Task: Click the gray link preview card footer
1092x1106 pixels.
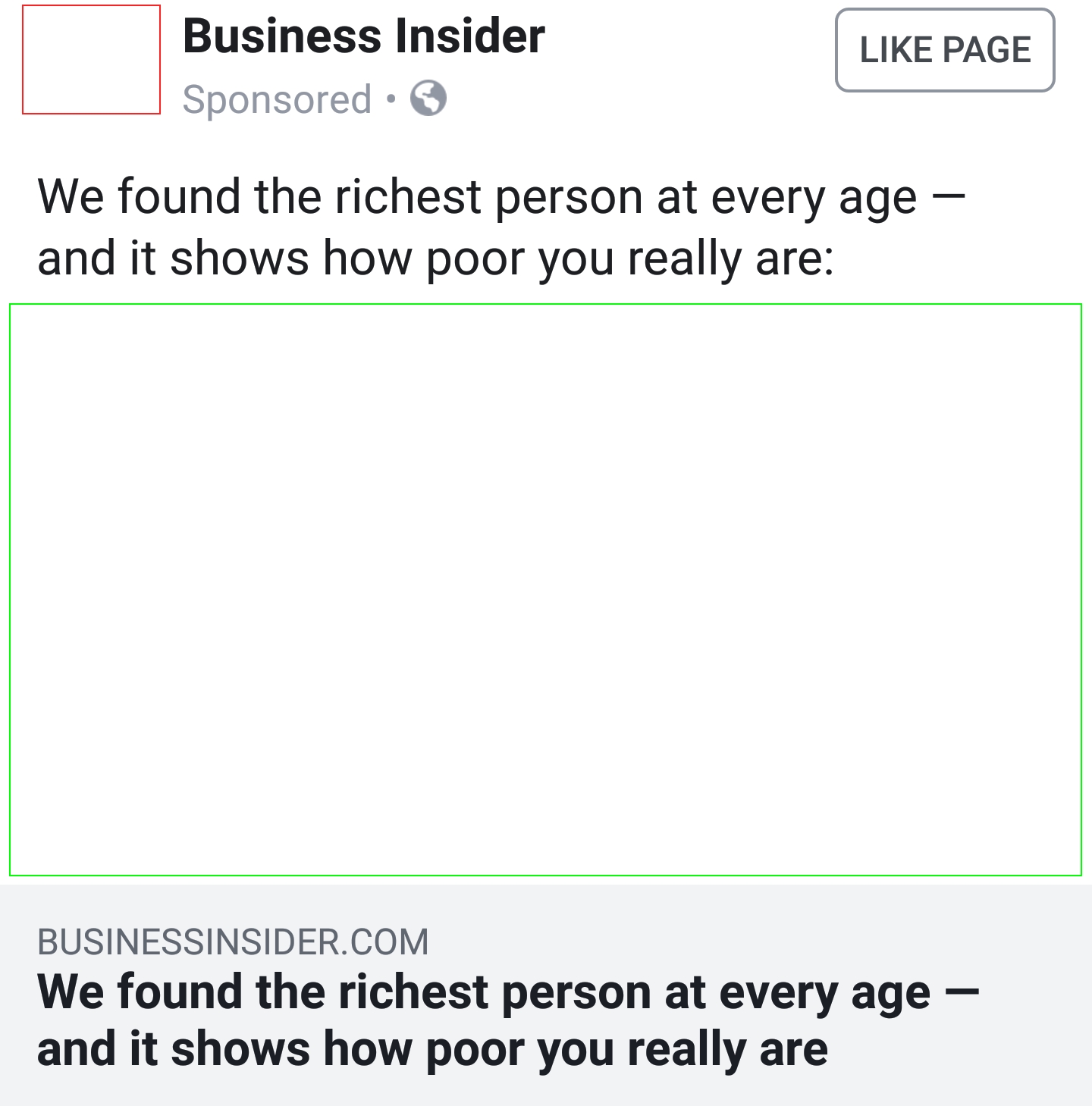Action: pos(546,995)
